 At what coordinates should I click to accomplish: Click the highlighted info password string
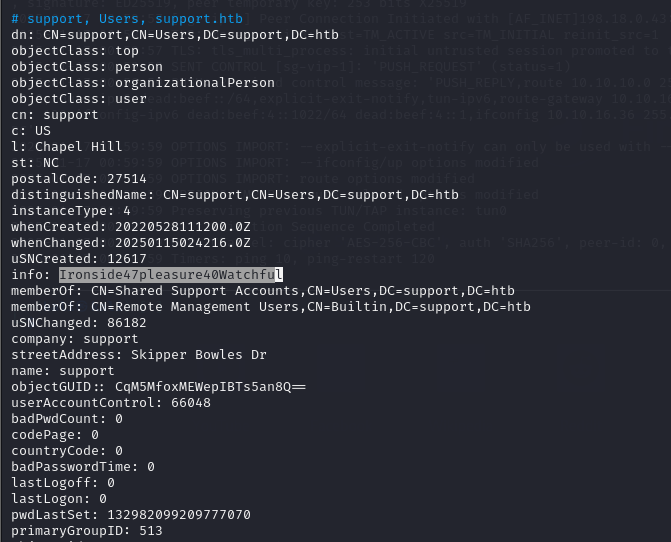point(170,275)
